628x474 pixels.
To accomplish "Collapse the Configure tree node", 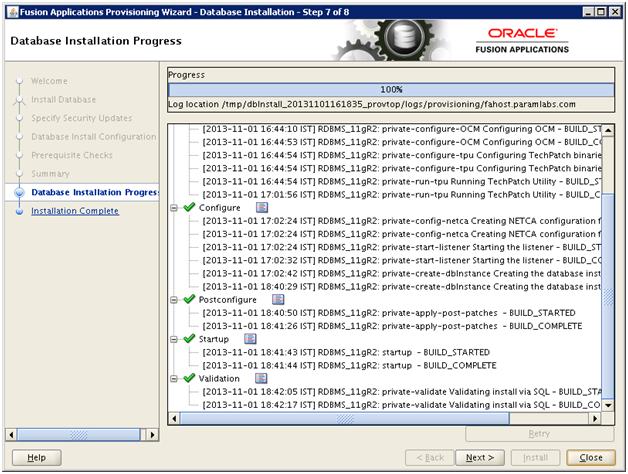I will [x=174, y=208].
